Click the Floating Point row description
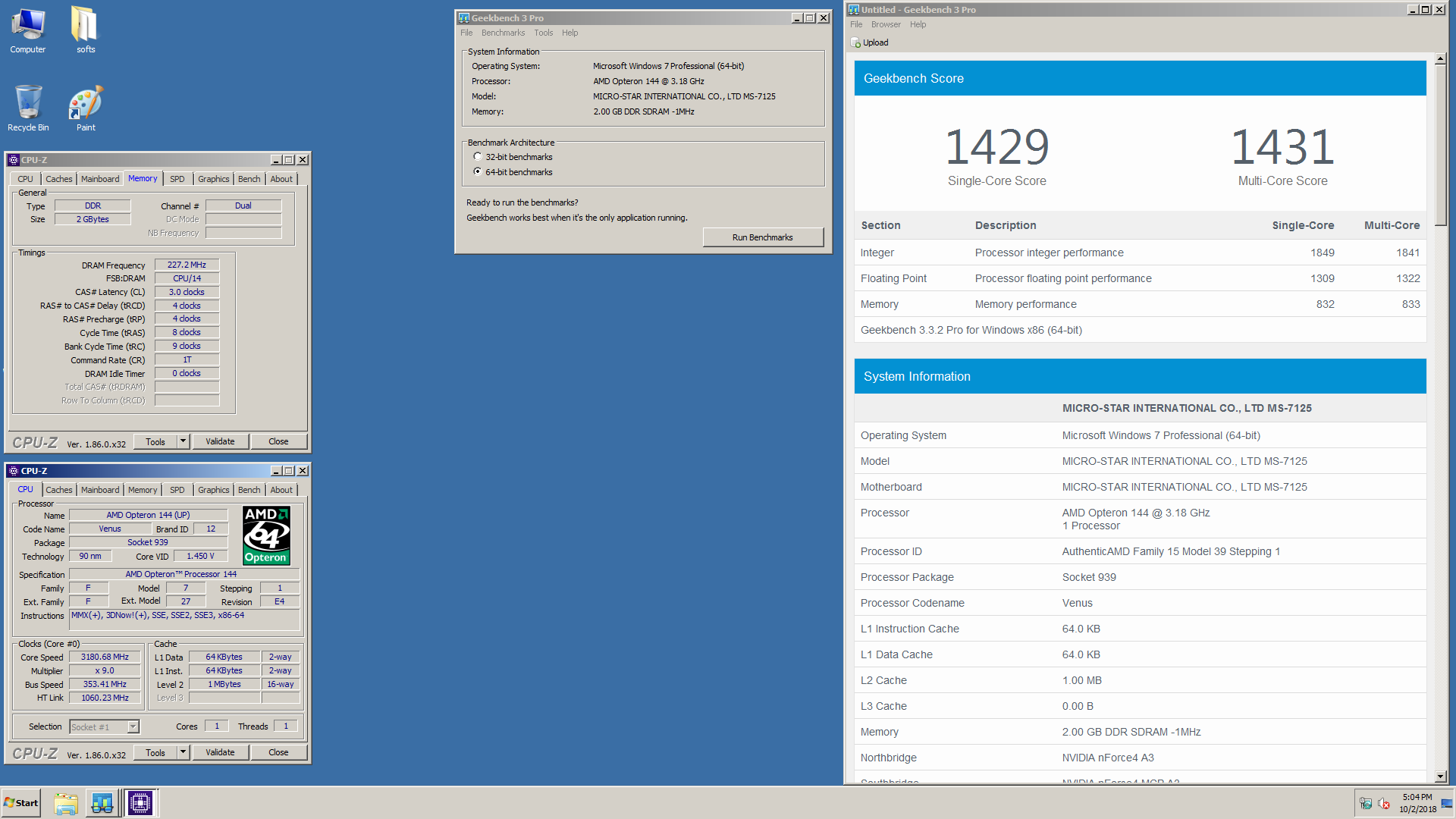 click(1063, 278)
